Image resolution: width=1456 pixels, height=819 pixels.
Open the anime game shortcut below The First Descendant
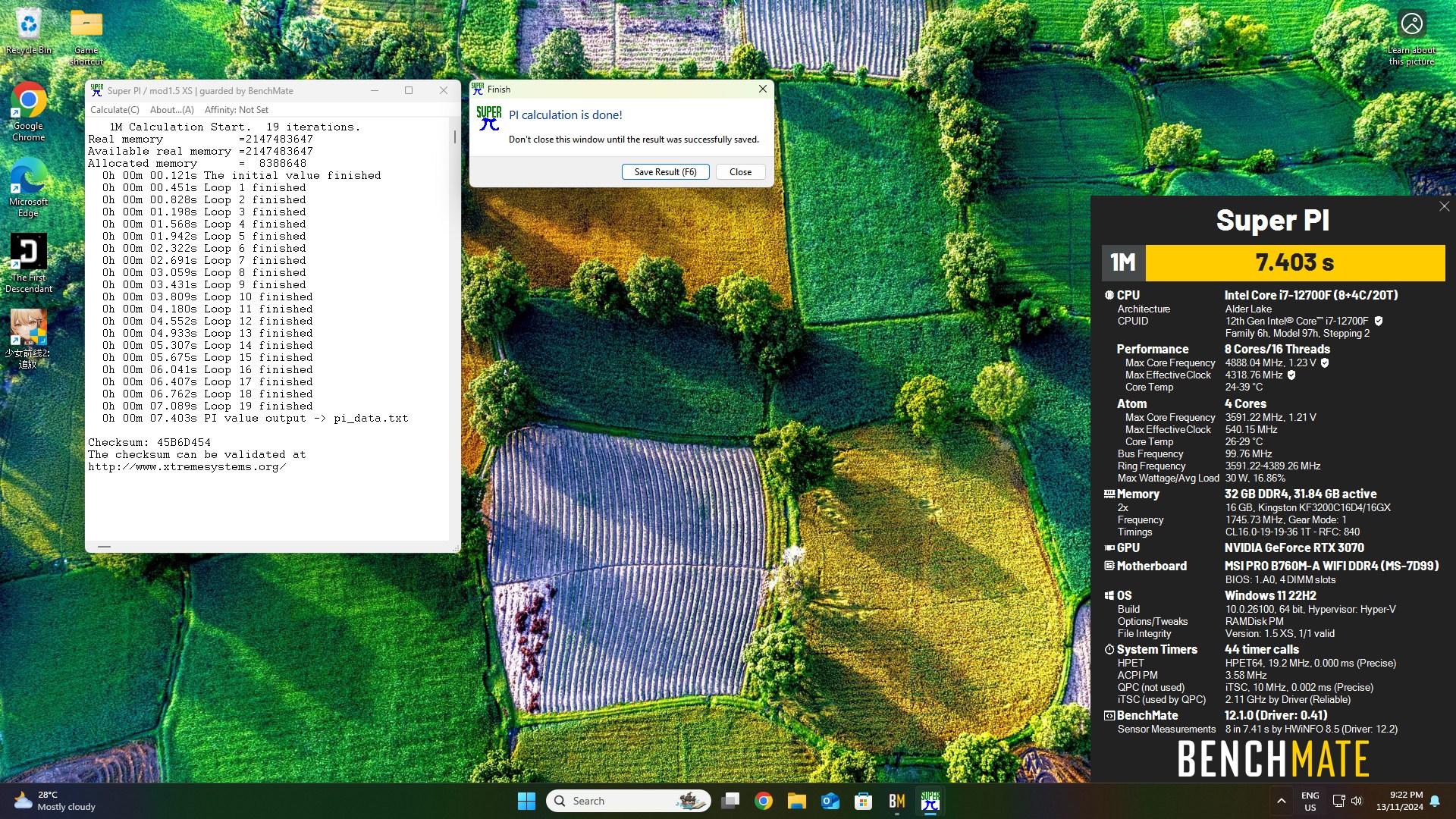click(x=28, y=338)
